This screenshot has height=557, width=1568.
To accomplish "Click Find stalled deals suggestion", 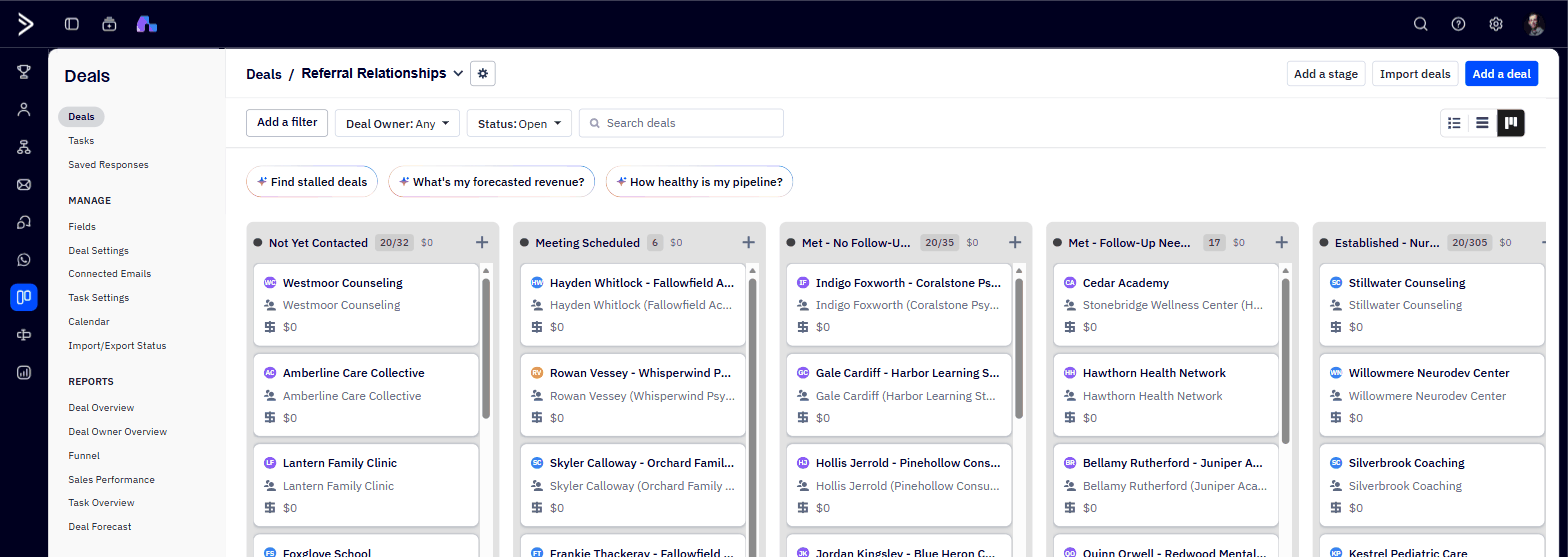I will [x=311, y=182].
